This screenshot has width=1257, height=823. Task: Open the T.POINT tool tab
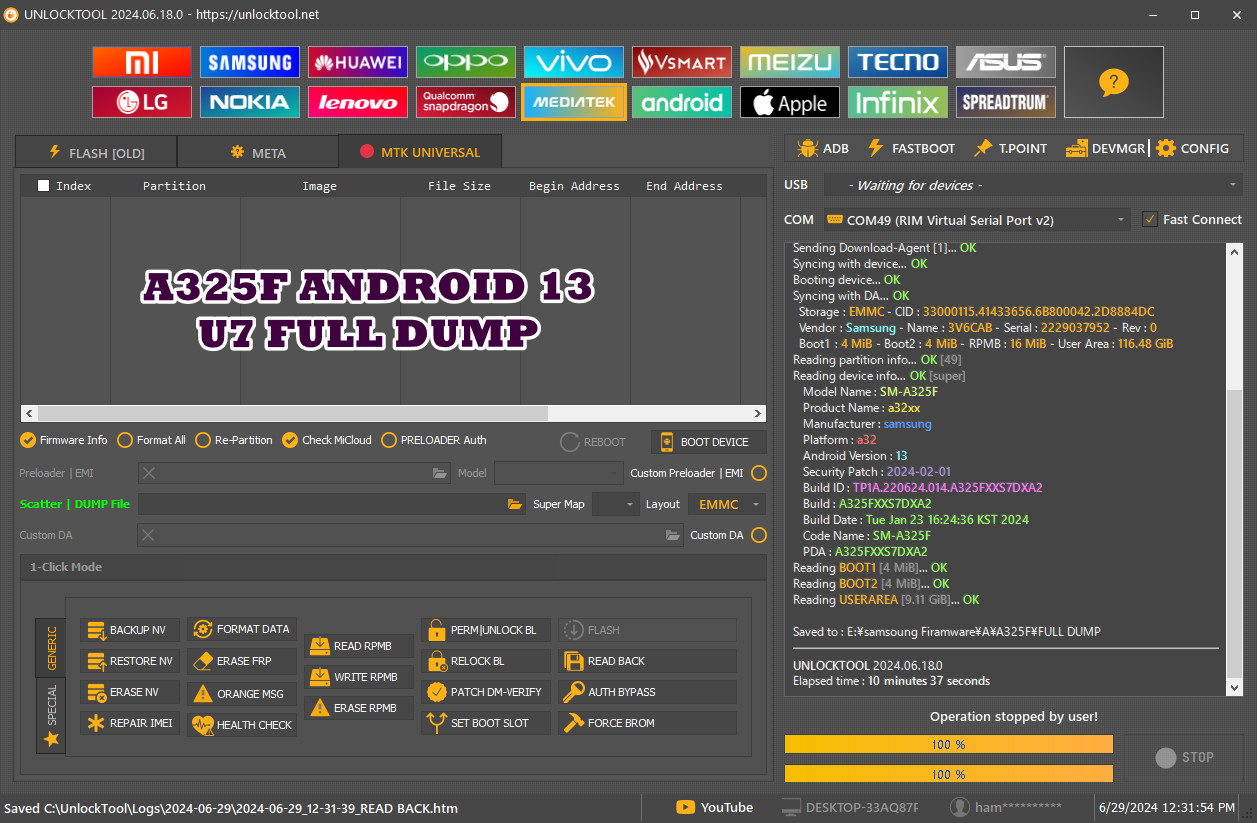click(1011, 148)
